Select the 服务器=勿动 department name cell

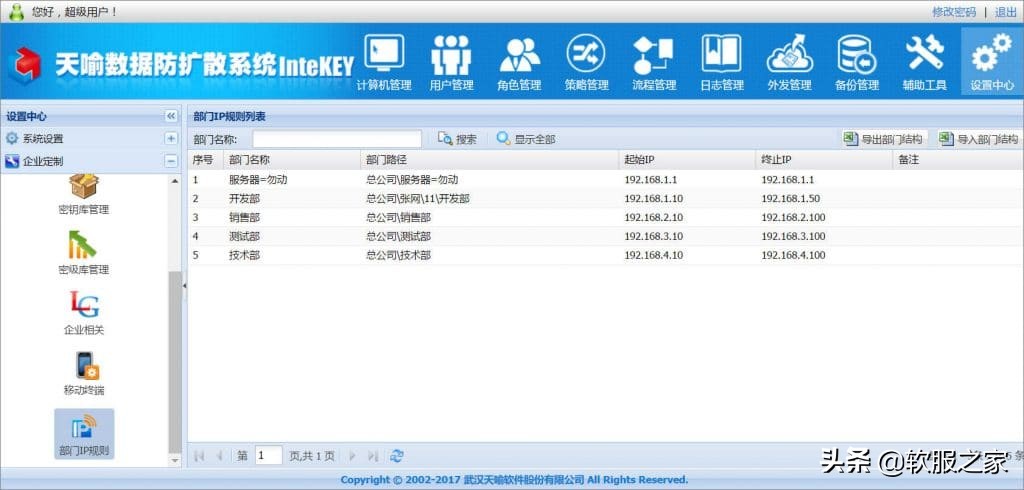258,180
